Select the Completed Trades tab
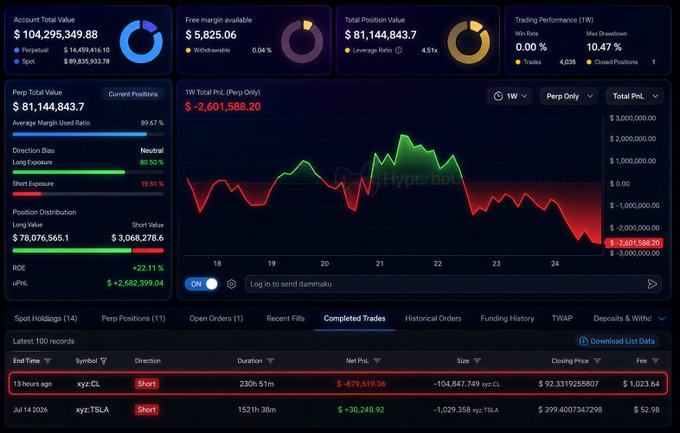680x433 pixels. (x=354, y=318)
